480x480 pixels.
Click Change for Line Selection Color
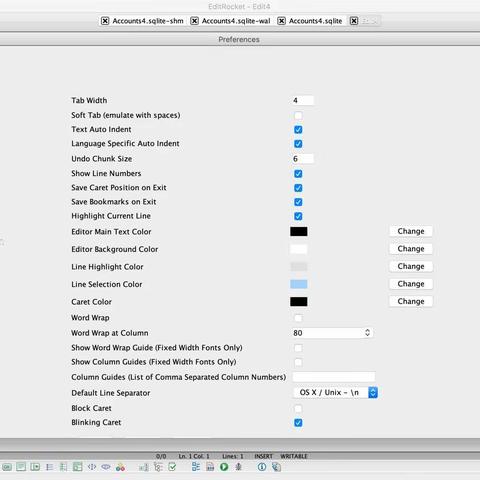[x=411, y=284]
